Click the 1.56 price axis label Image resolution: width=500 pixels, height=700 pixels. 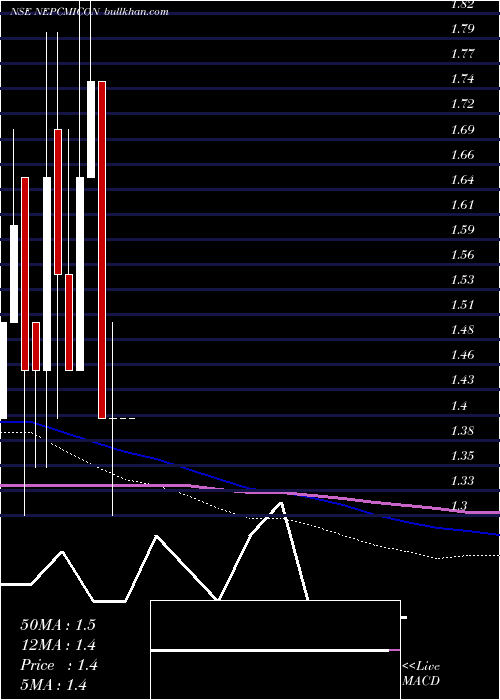pos(462,255)
